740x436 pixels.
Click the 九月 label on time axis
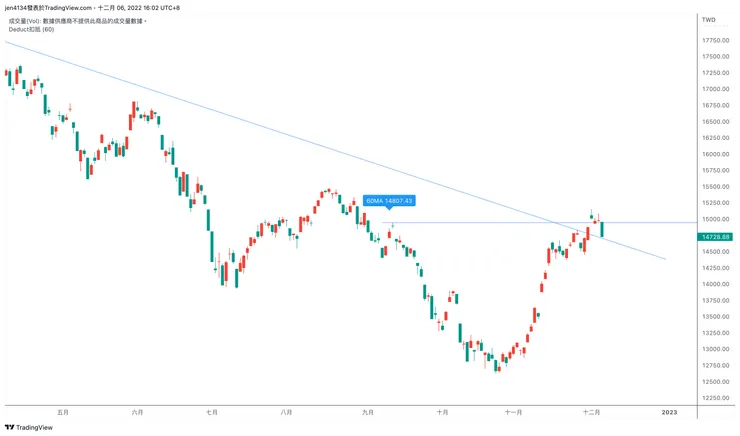(366, 411)
